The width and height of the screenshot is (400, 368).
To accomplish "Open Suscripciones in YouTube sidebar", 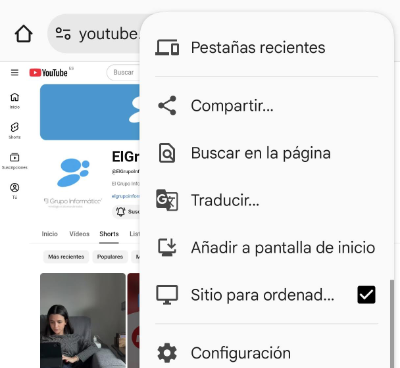I will tap(15, 161).
